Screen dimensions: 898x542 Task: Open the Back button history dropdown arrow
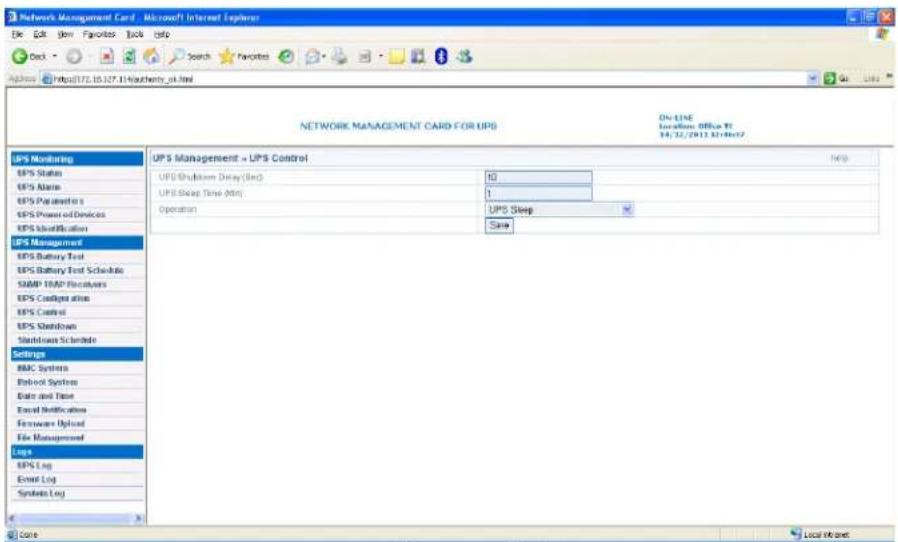click(56, 56)
